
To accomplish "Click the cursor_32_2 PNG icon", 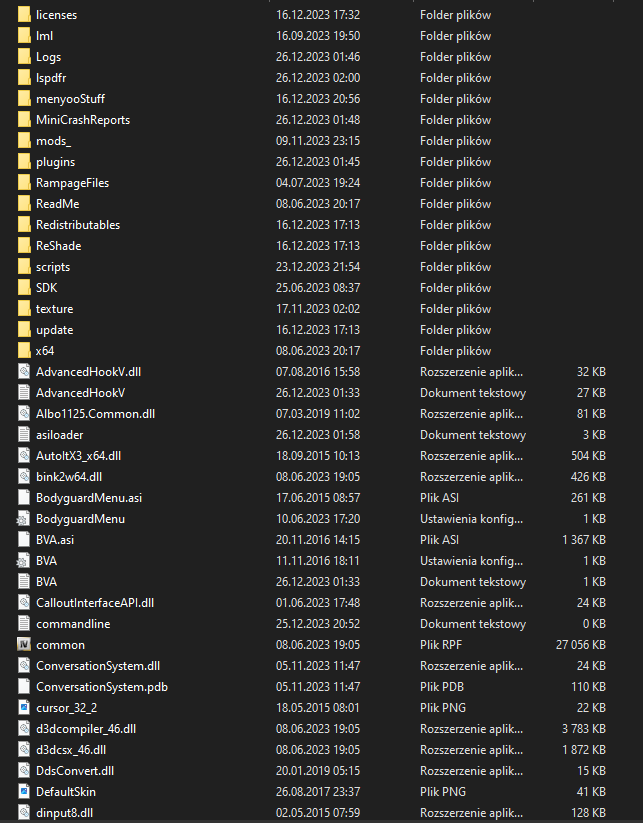I will click(24, 708).
